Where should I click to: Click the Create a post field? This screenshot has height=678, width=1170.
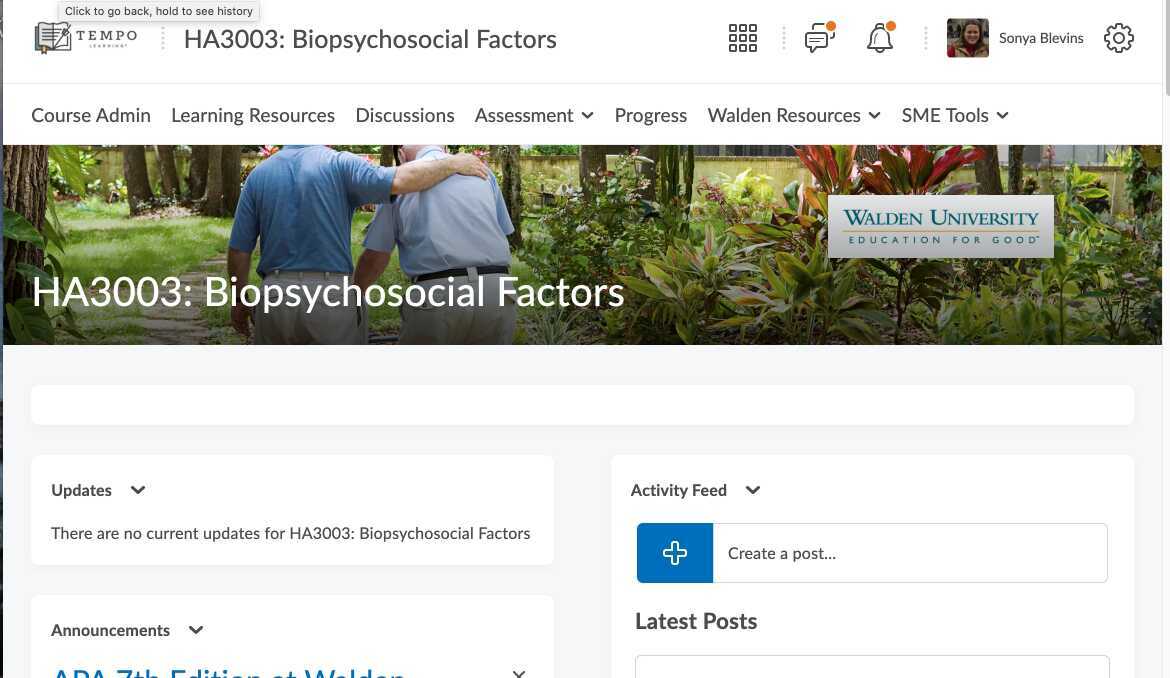910,553
